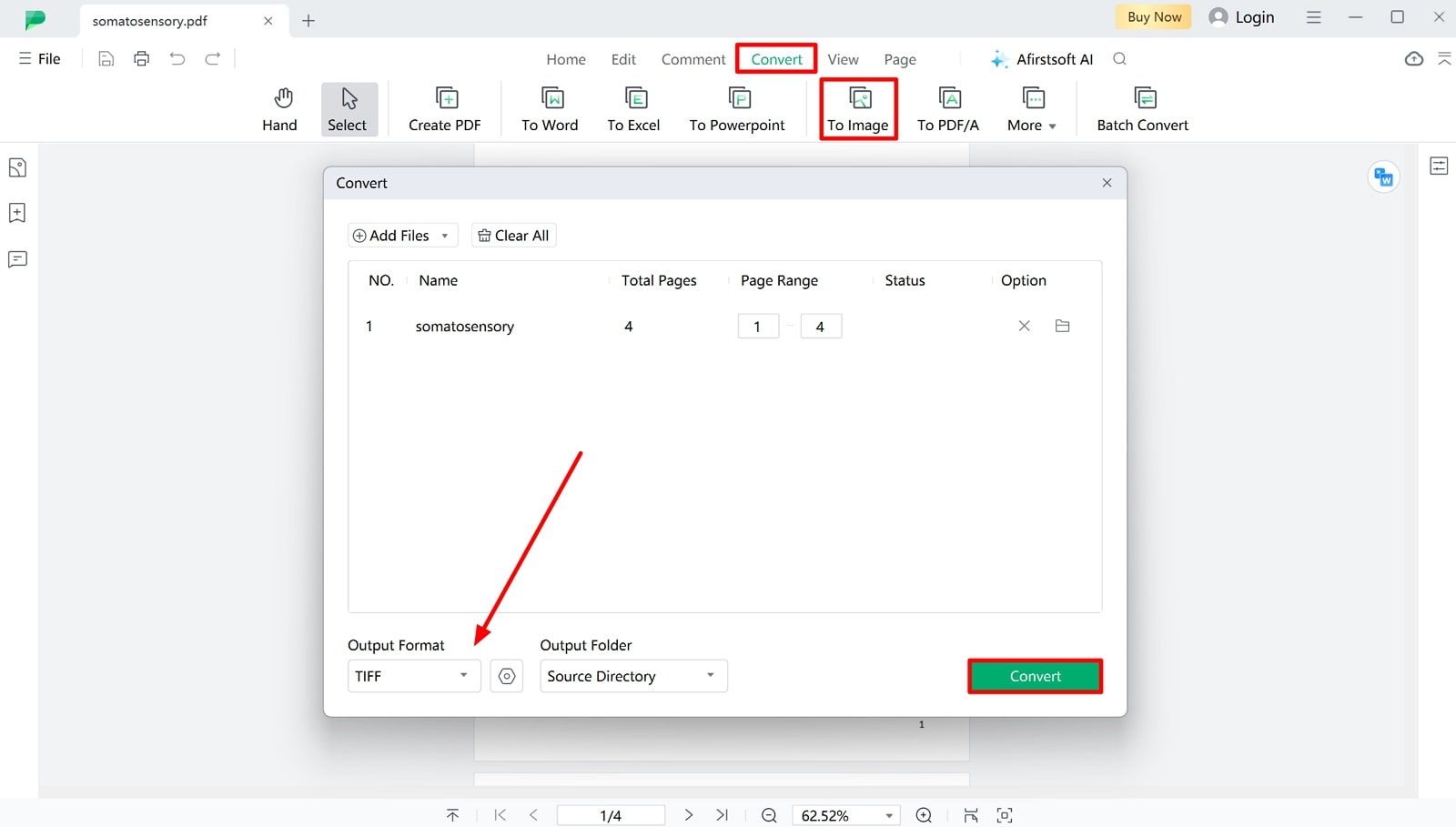The image size is (1456, 827).
Task: Switch to the Edit tab
Action: 623,59
